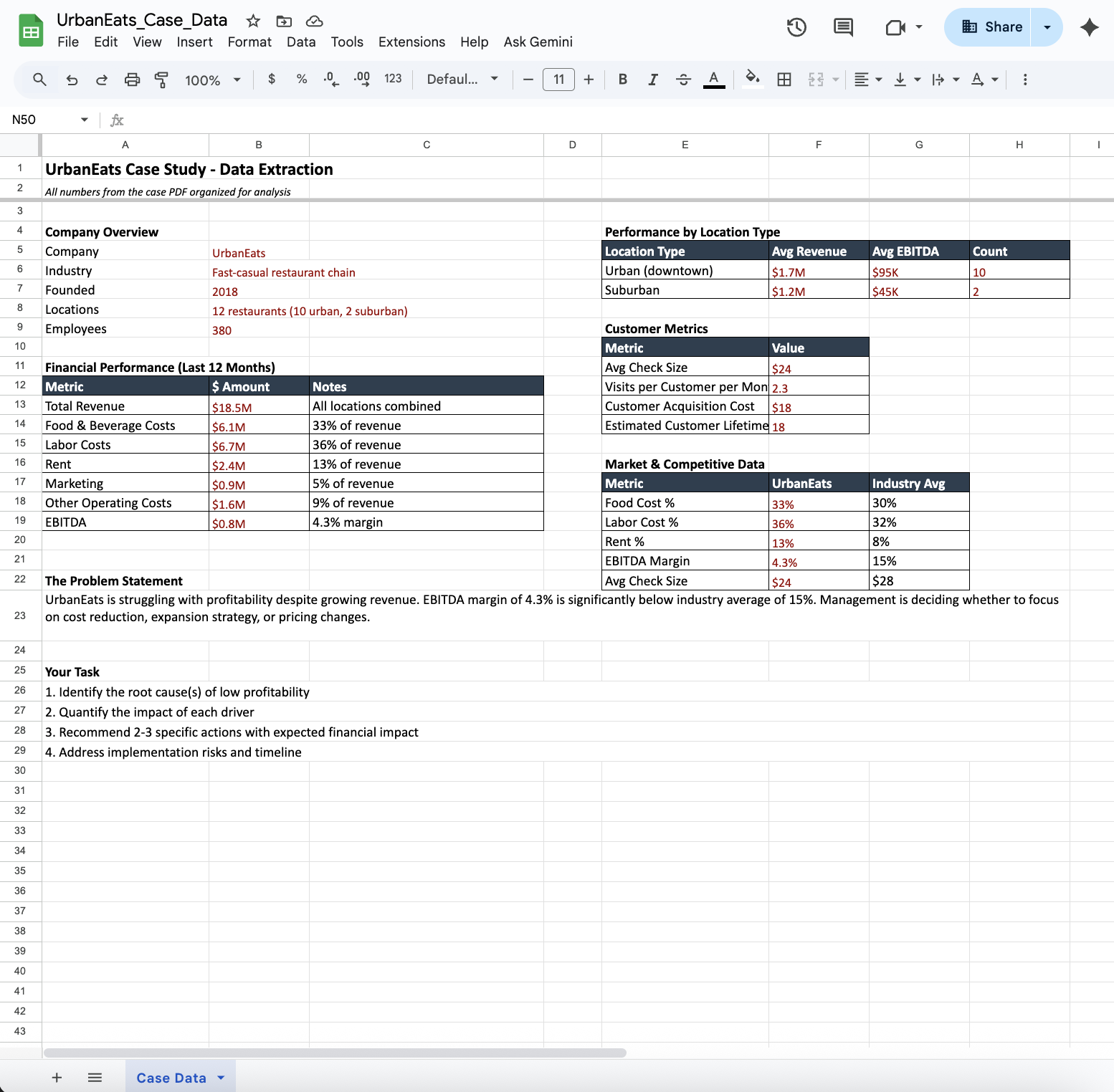The image size is (1114, 1092).
Task: Open the Edit menu
Action: 105,42
